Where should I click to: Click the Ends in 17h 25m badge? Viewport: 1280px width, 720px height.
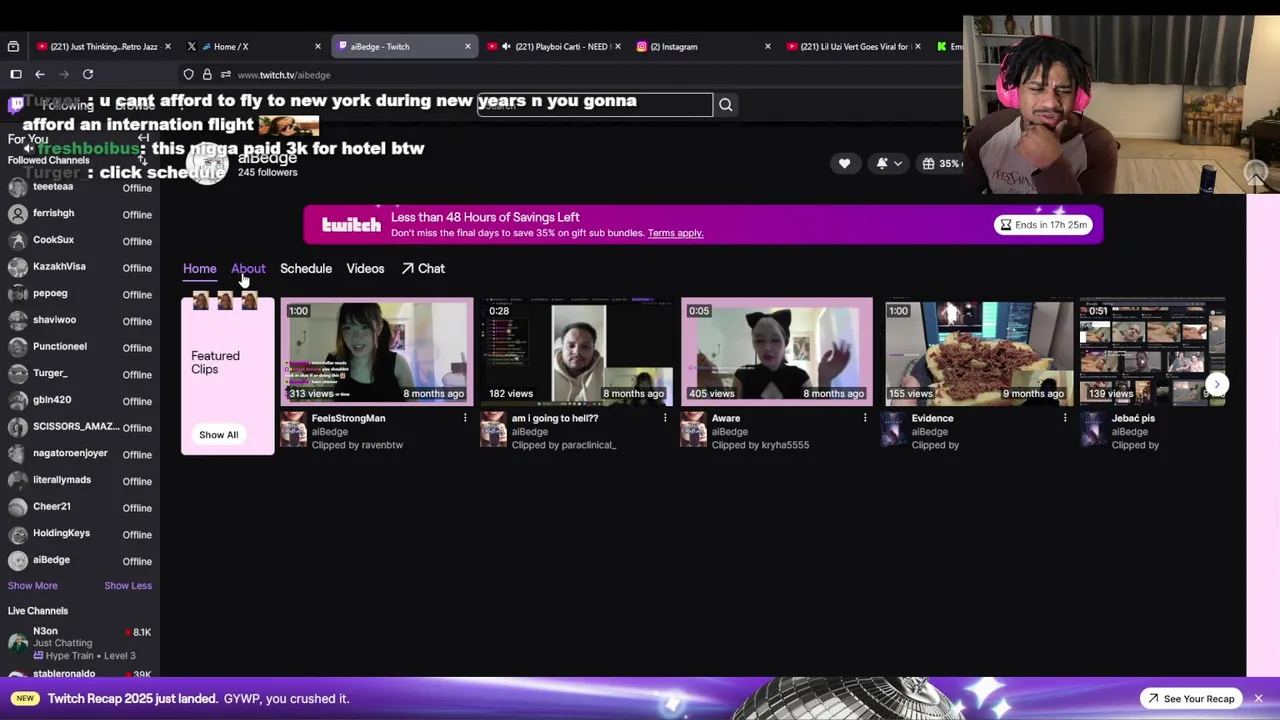(1043, 225)
